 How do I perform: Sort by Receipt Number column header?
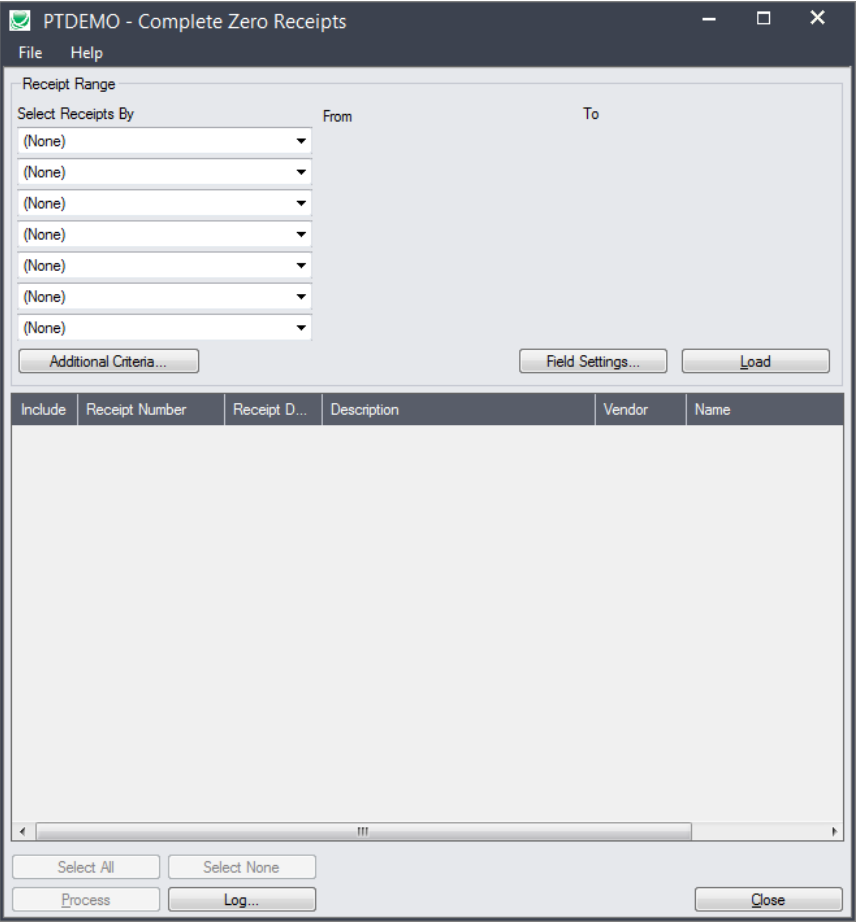tap(151, 410)
